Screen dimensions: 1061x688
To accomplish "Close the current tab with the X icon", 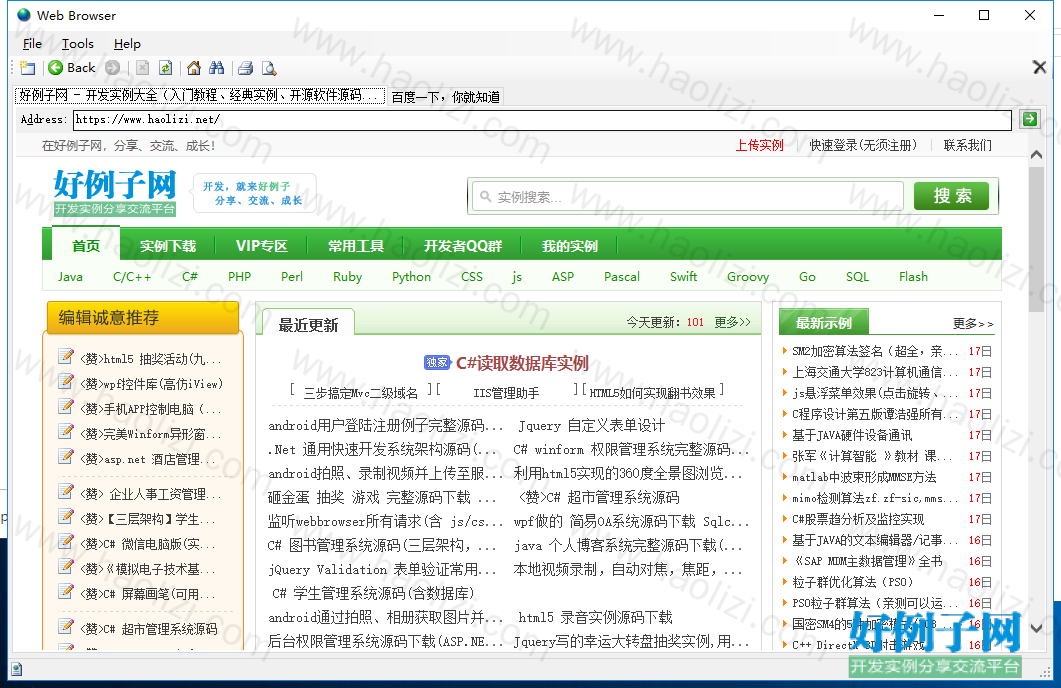I will pyautogui.click(x=1039, y=67).
